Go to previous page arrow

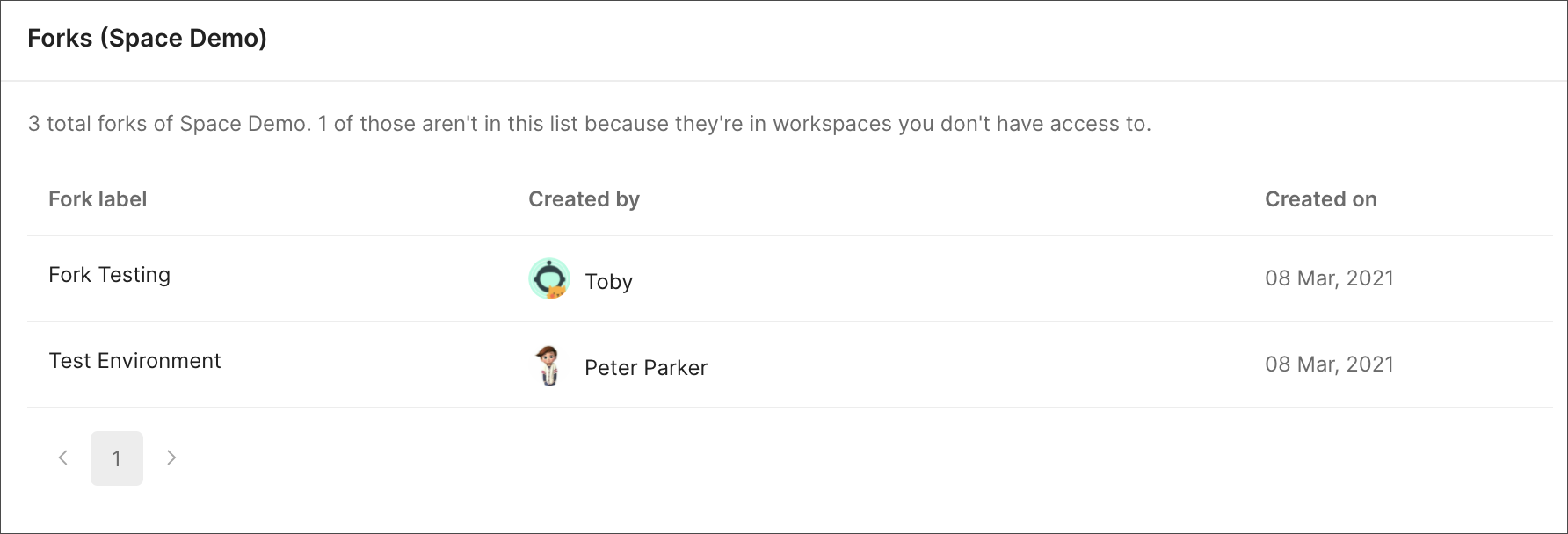[x=63, y=458]
